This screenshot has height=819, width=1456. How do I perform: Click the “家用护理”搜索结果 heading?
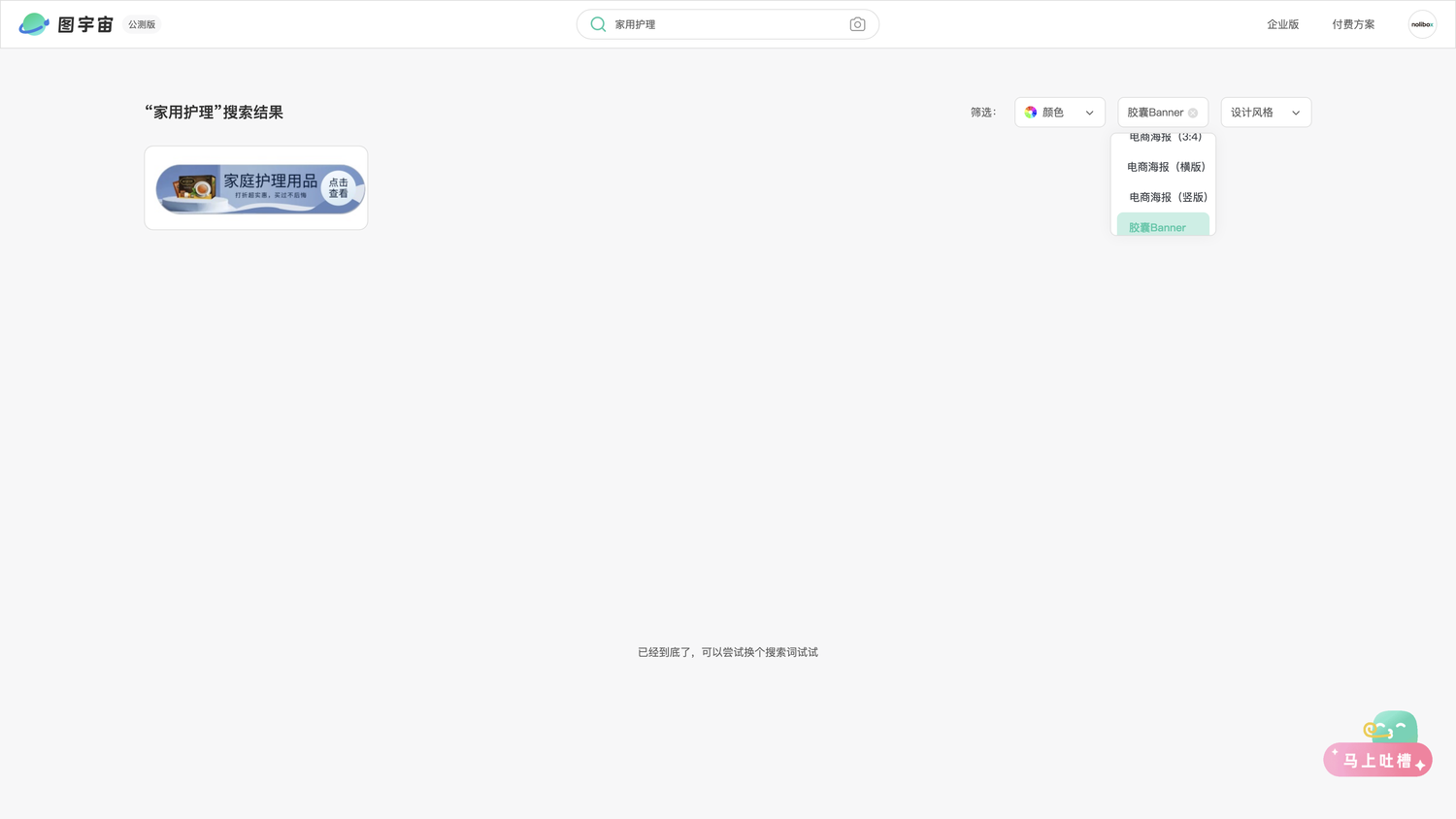point(215,113)
